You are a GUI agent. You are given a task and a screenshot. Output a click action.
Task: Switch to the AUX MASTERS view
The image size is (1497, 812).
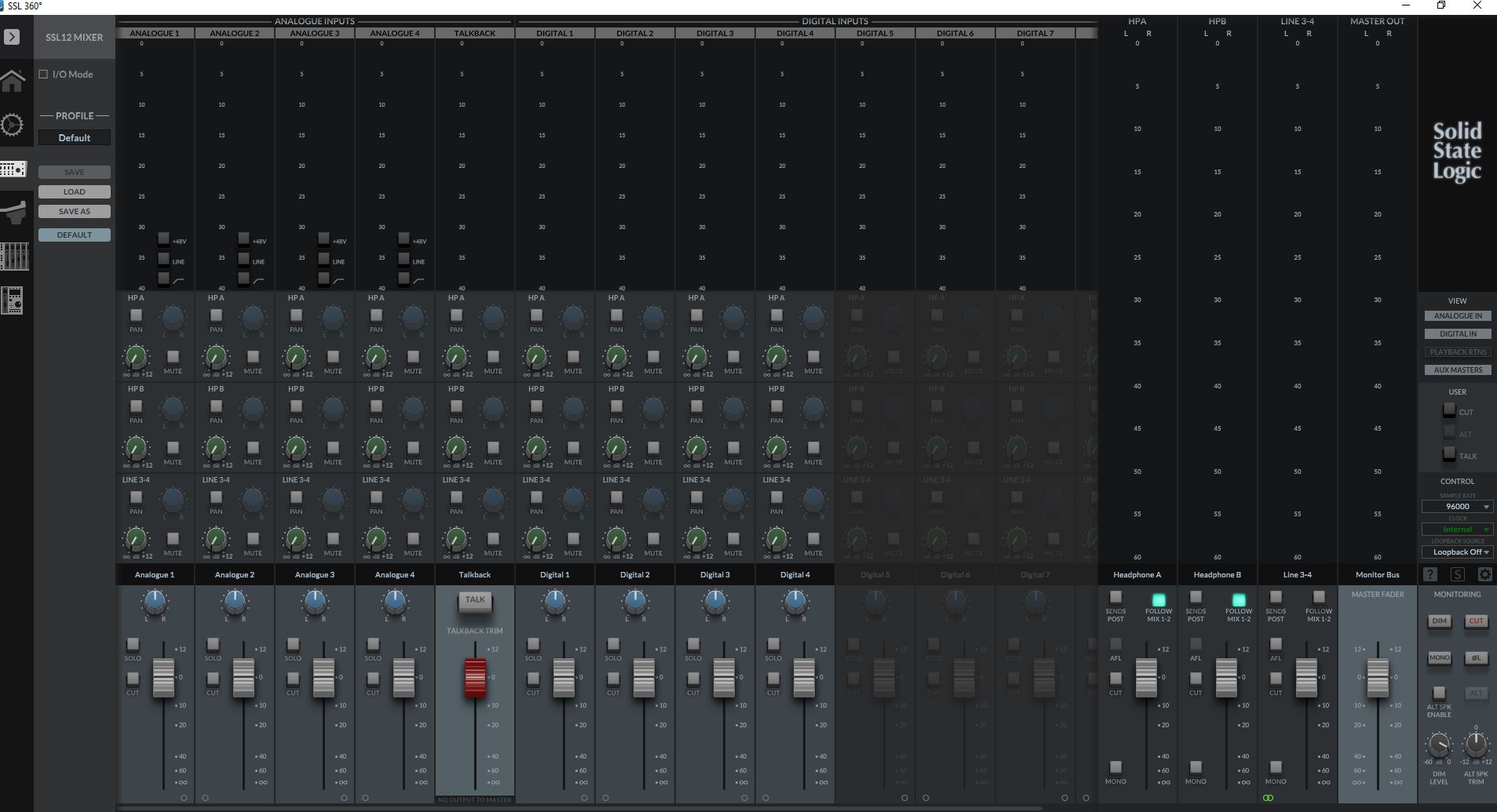1456,369
